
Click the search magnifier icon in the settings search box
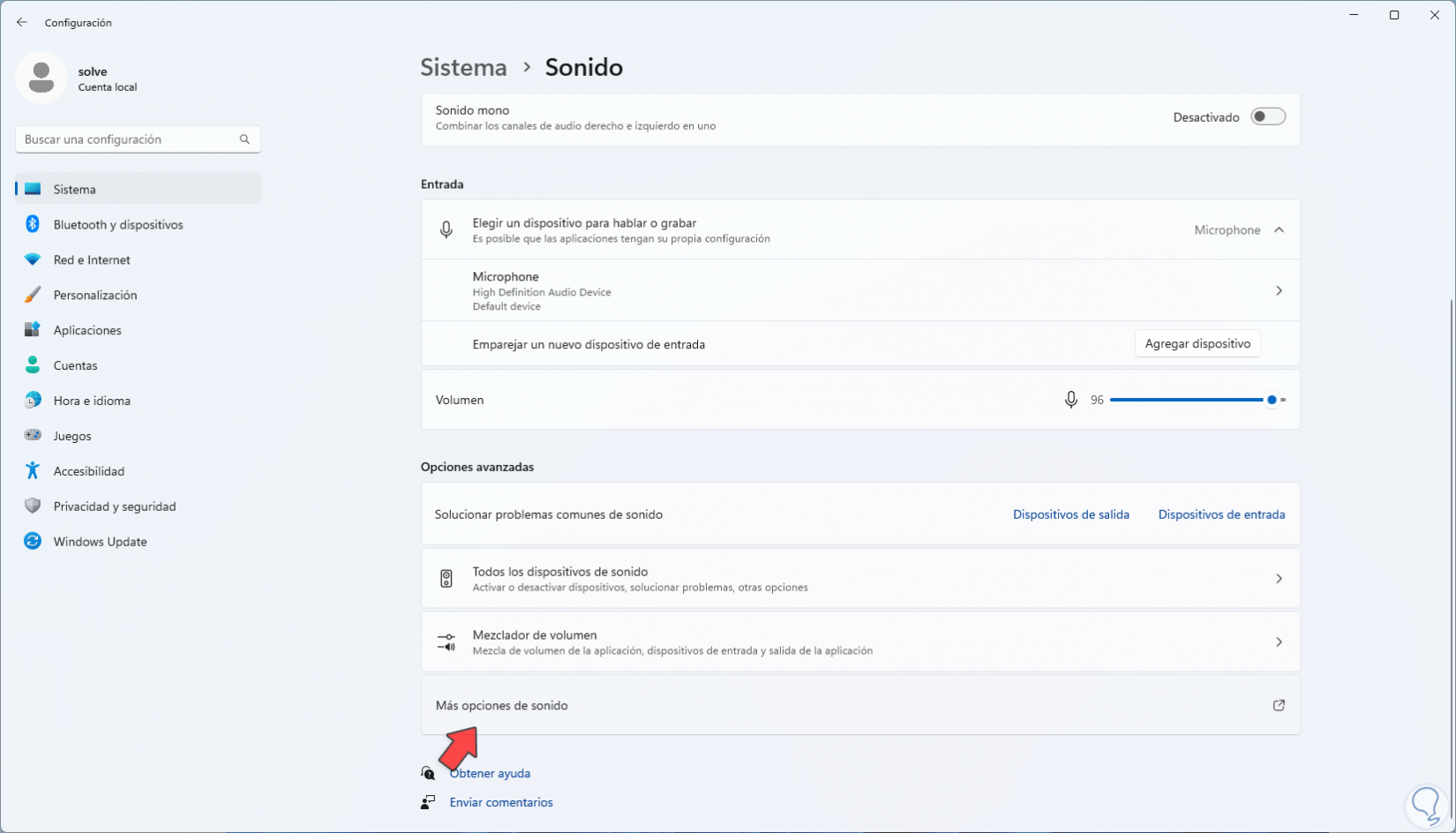pyautogui.click(x=244, y=139)
